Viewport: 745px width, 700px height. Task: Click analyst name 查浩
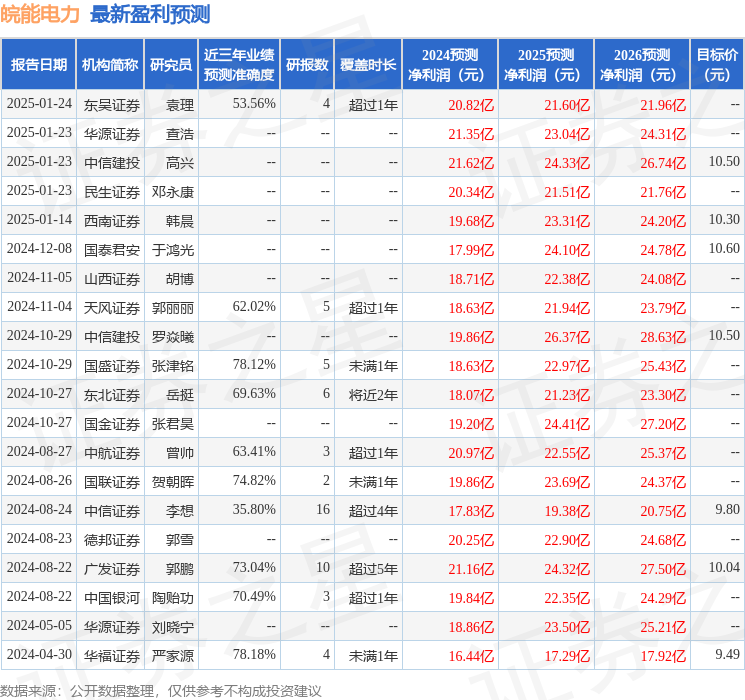point(180,134)
